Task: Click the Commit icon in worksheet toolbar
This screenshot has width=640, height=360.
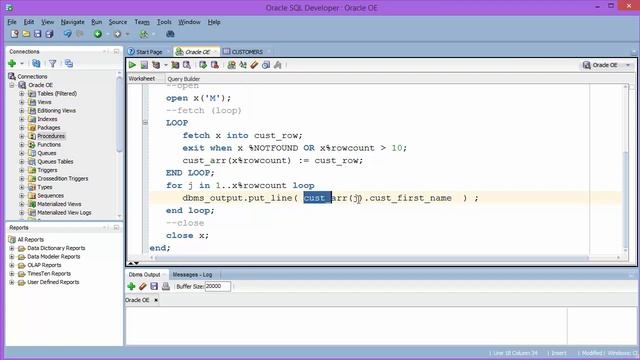Action: (x=203, y=65)
